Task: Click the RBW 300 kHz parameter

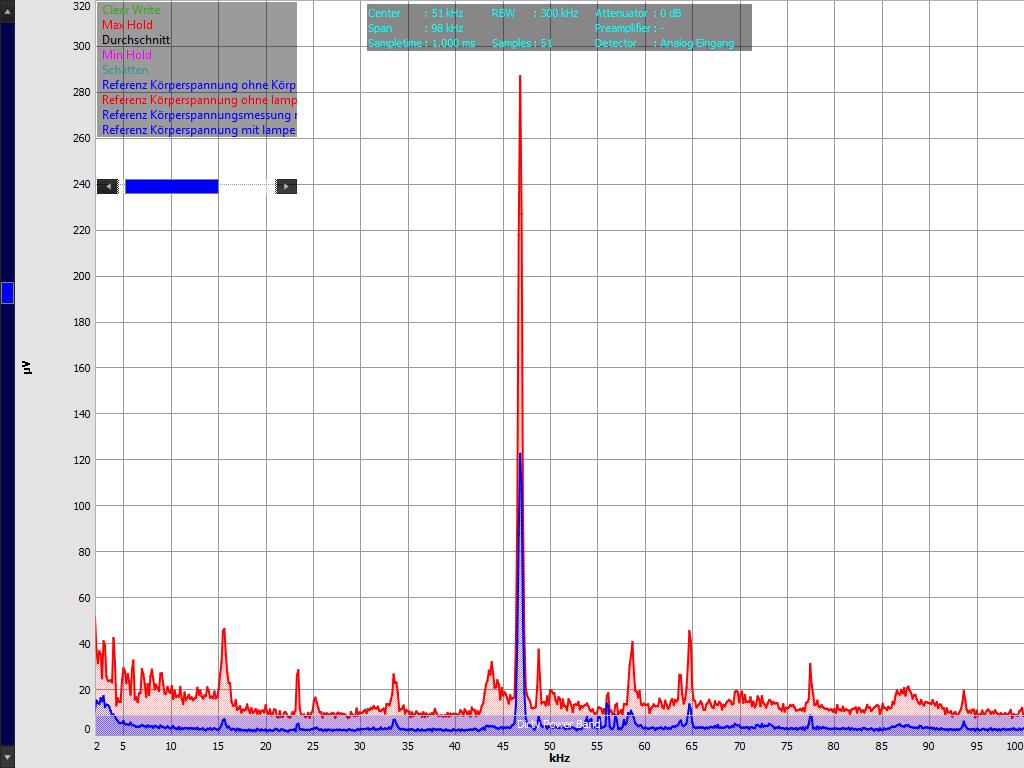Action: tap(535, 14)
